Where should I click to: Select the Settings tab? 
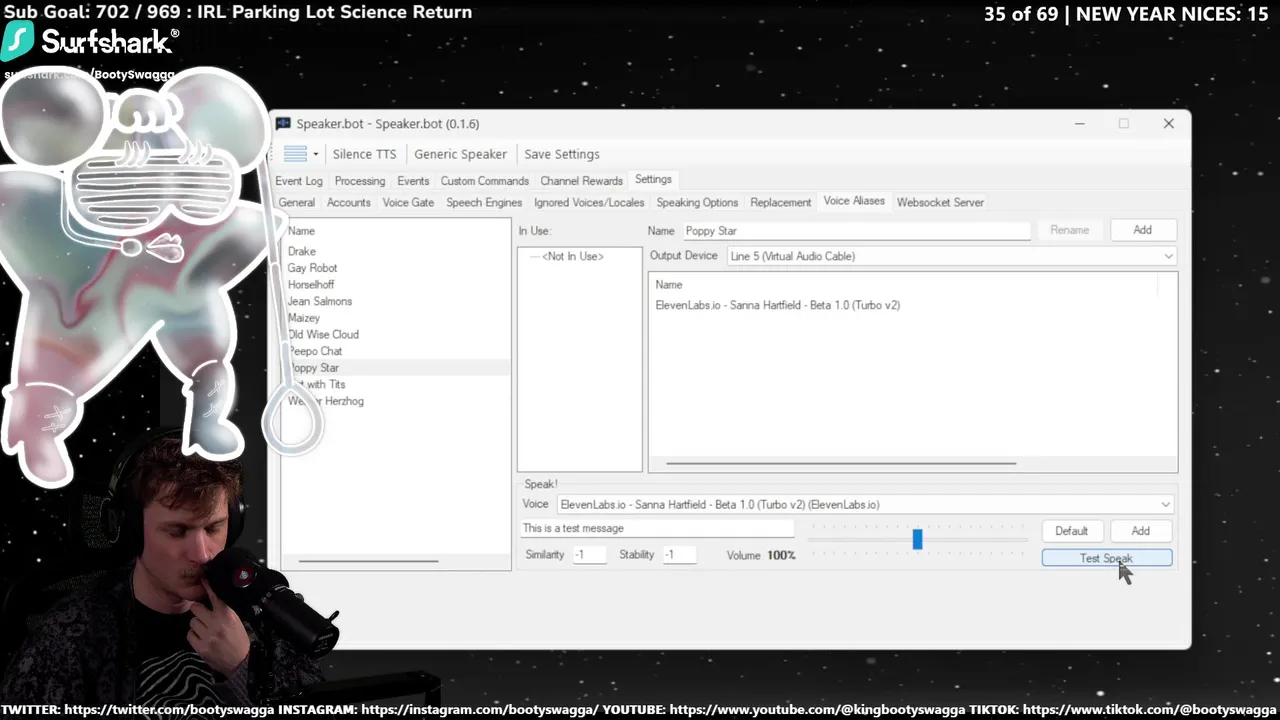click(x=653, y=180)
